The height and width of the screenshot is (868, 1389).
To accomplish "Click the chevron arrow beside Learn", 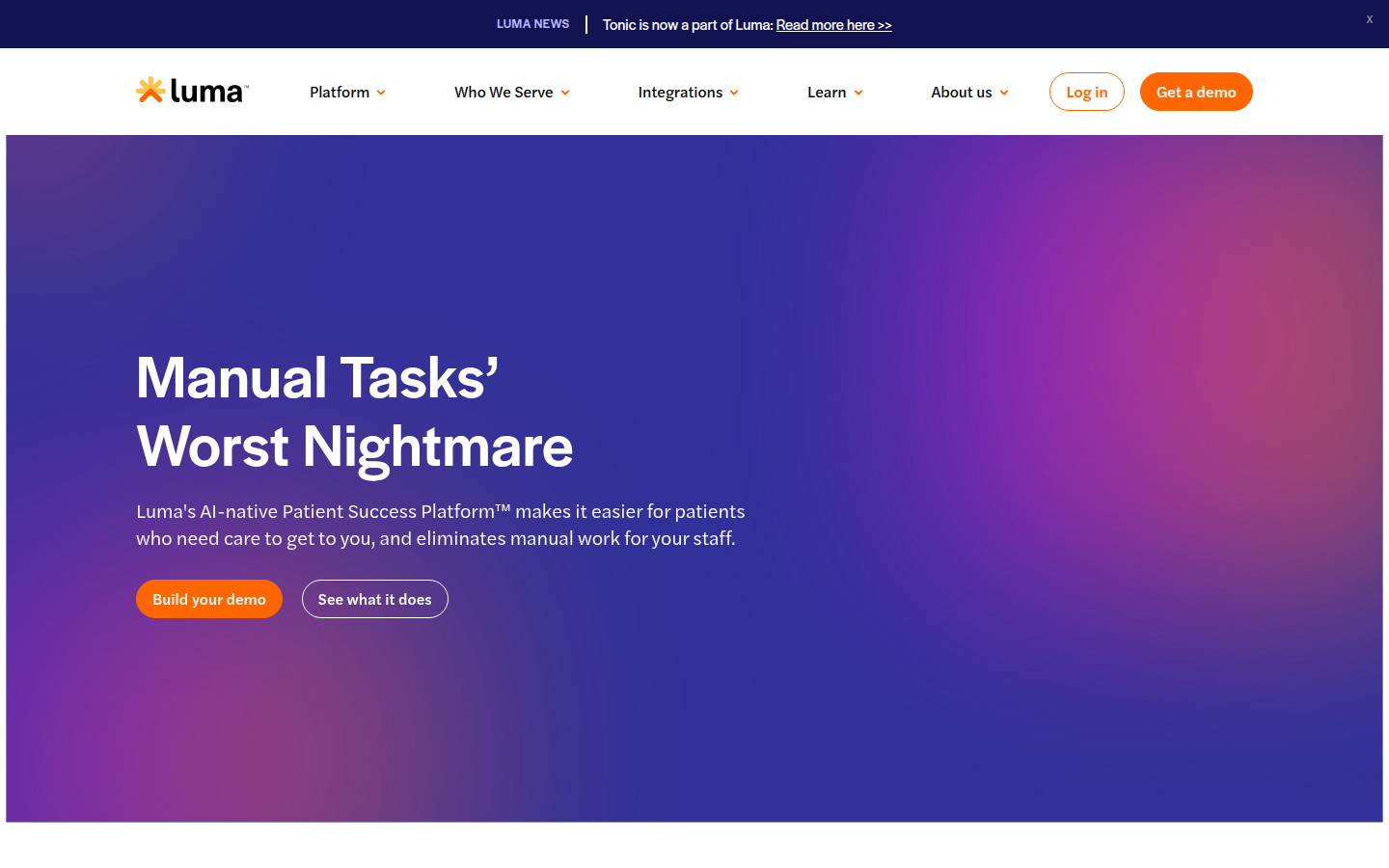I will pyautogui.click(x=858, y=93).
